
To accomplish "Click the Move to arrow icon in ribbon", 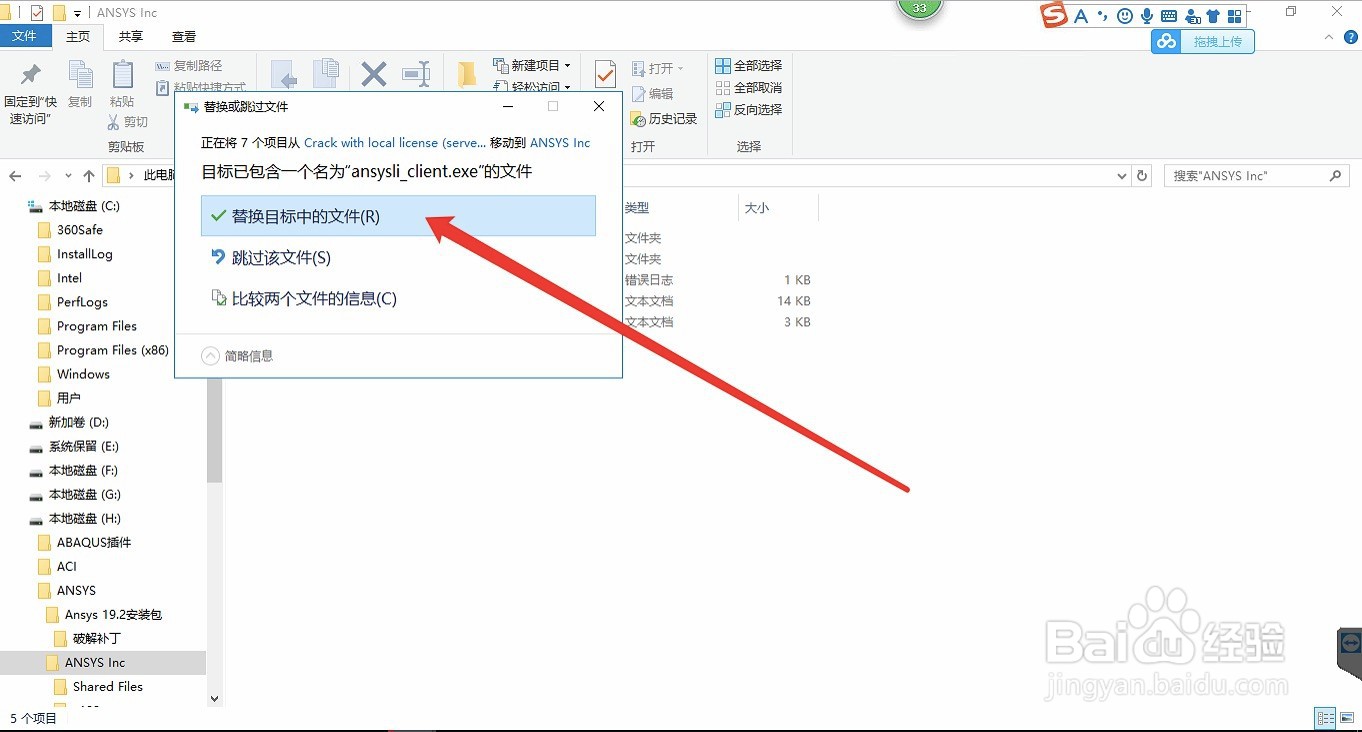I will pyautogui.click(x=283, y=76).
